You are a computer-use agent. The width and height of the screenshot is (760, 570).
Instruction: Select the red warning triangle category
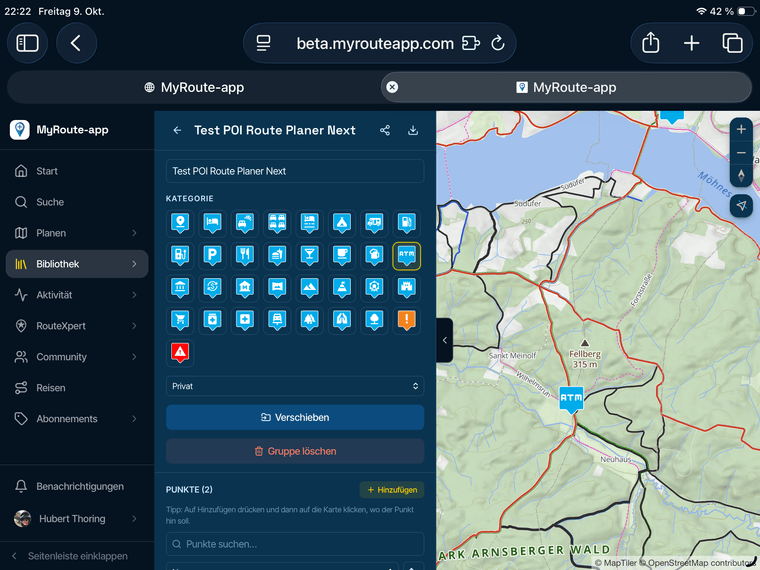(180, 352)
